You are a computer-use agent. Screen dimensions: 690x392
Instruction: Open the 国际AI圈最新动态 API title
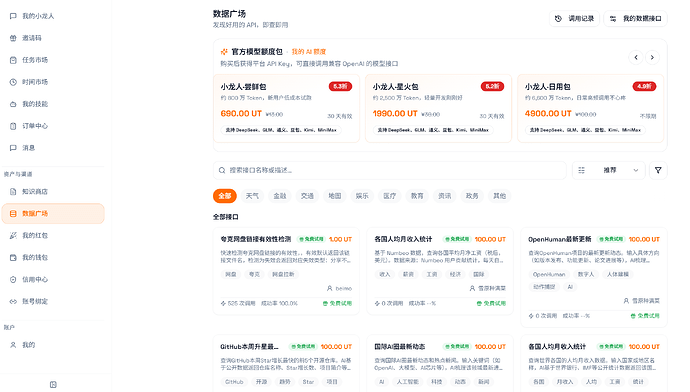click(x=400, y=347)
